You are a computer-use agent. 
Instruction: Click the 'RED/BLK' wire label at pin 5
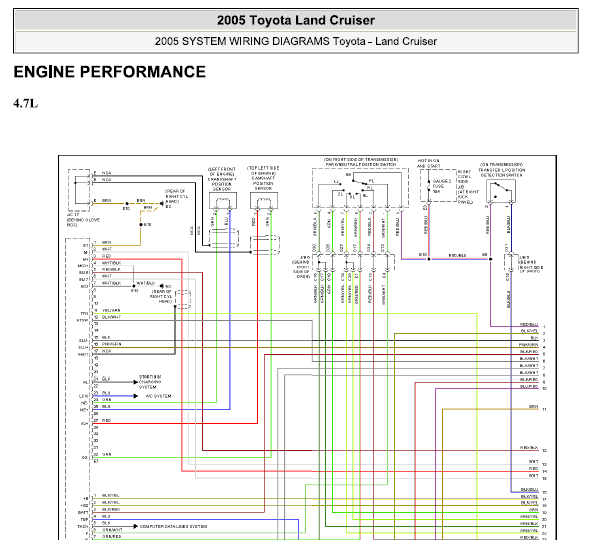[x=111, y=270]
